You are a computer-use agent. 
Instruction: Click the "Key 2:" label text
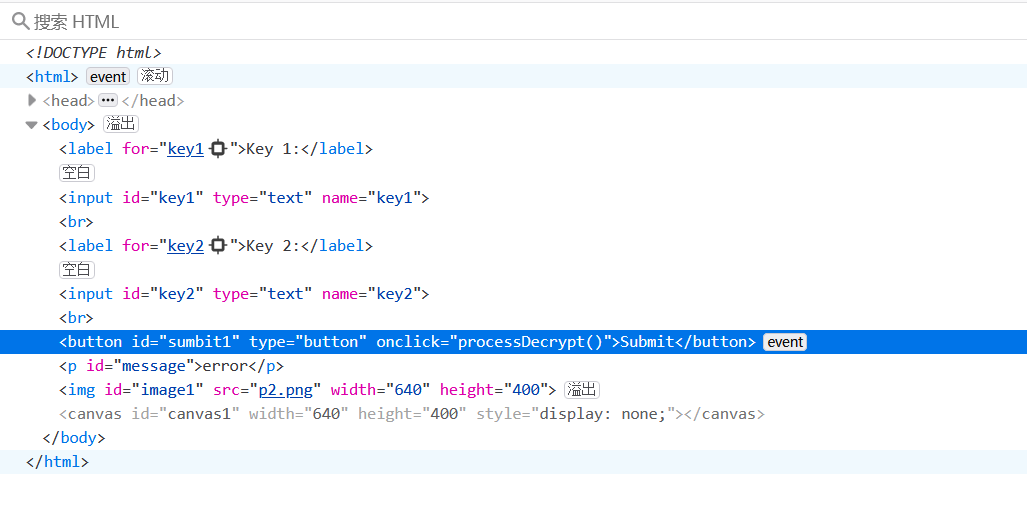(272, 246)
